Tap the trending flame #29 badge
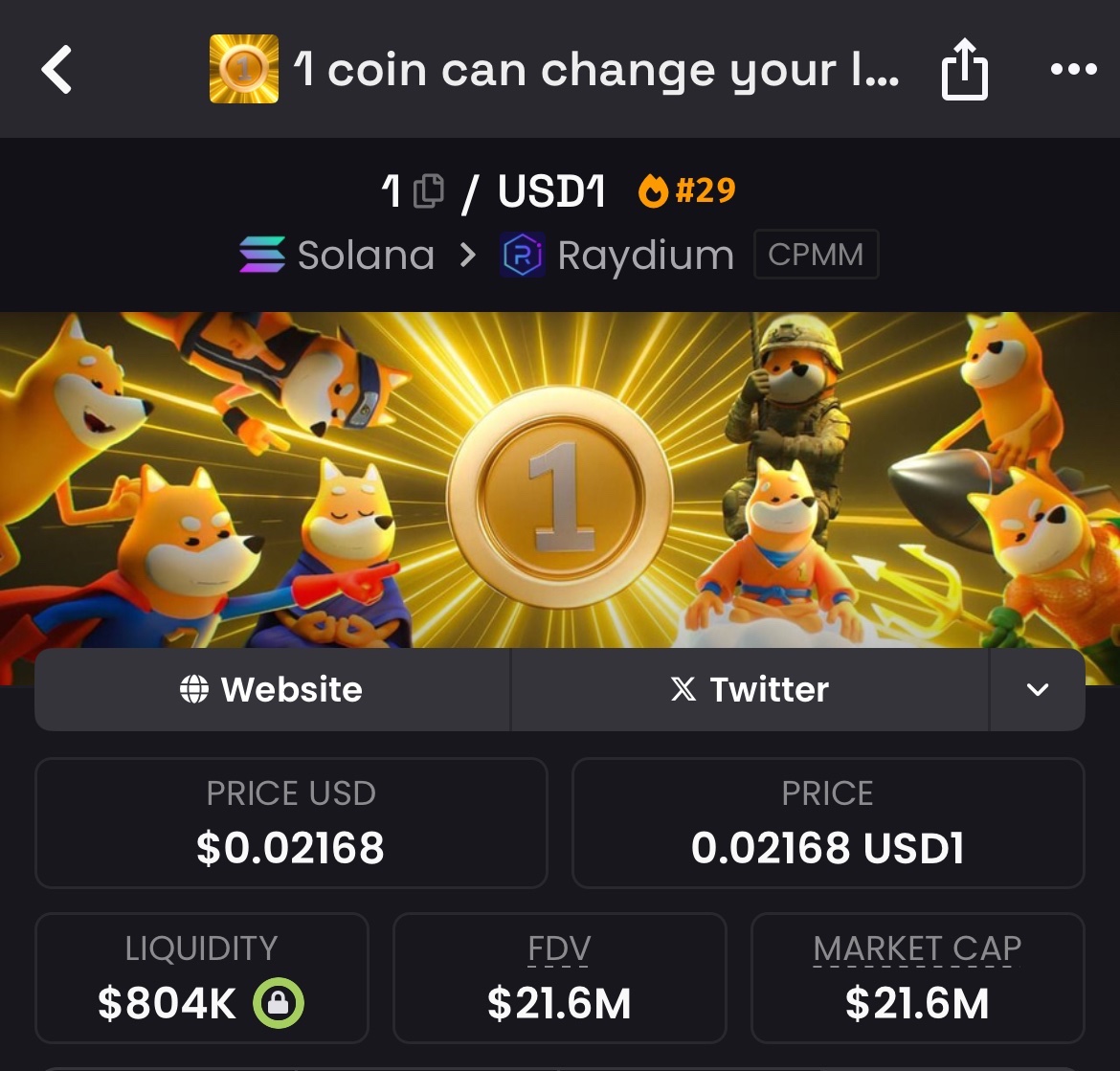1120x1071 pixels. (x=686, y=190)
